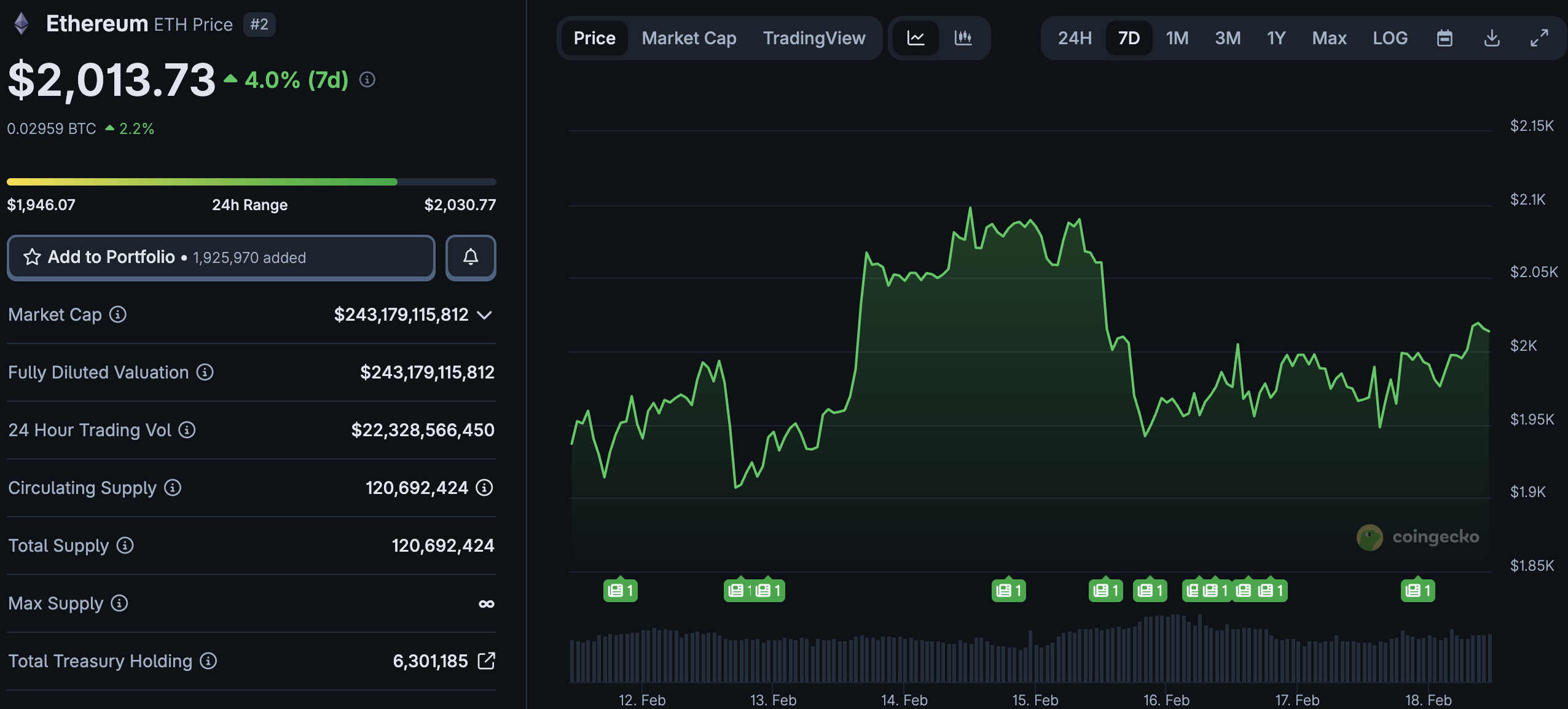Screen dimensions: 1568x709
Task: Show Total Treasury Holding info icon
Action: (209, 661)
